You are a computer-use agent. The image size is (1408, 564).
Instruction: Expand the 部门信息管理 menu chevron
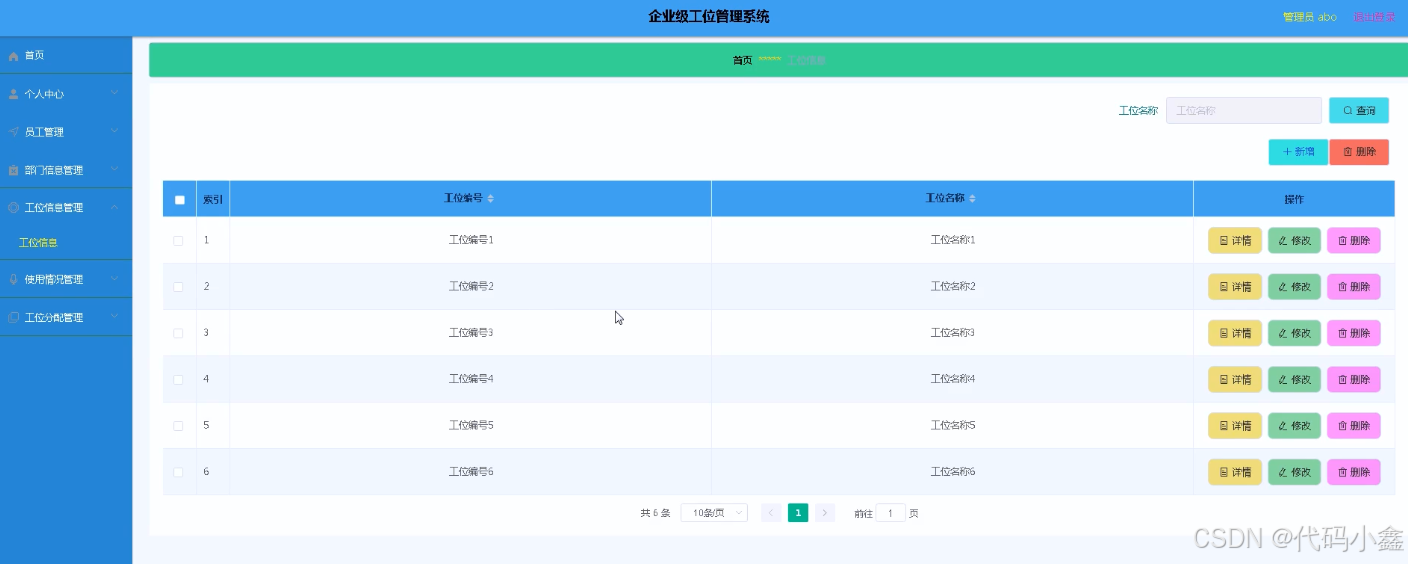click(114, 169)
